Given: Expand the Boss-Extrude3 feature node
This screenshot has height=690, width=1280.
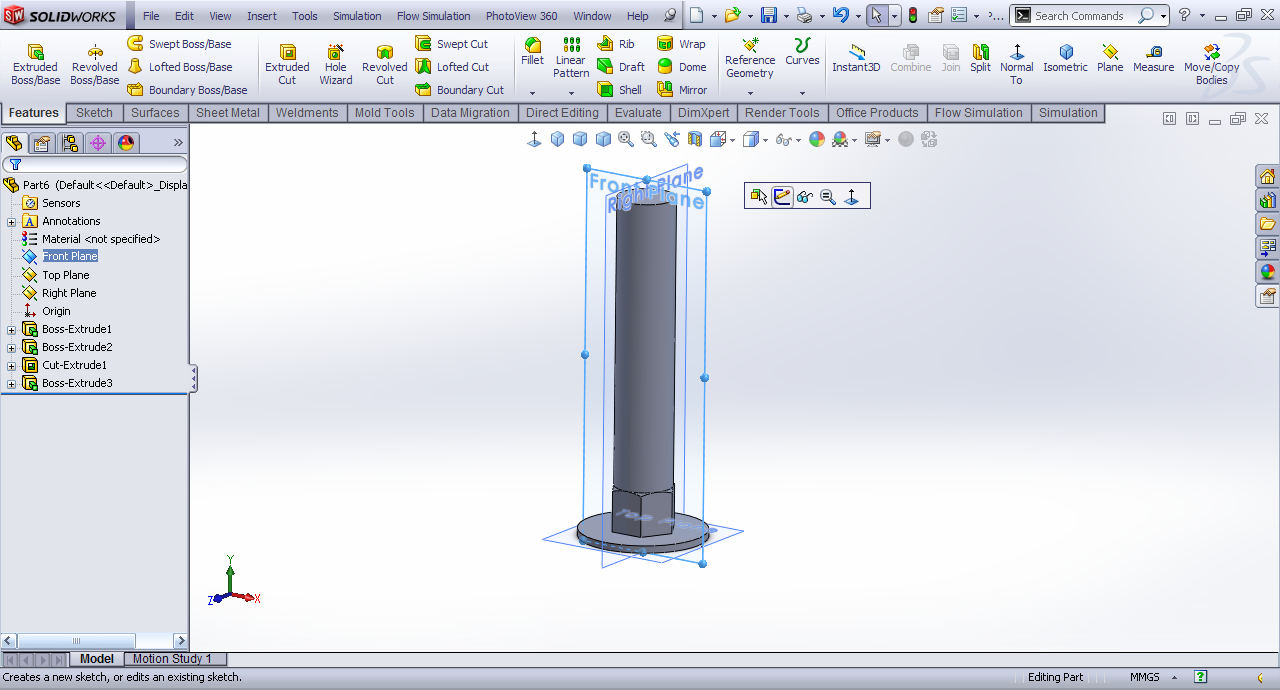Looking at the screenshot, I should (x=11, y=383).
